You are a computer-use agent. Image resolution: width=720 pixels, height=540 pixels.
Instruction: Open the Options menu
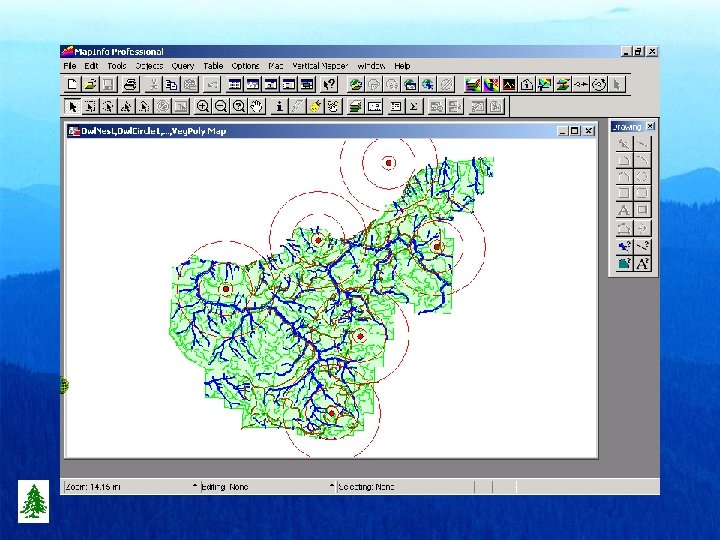pyautogui.click(x=245, y=66)
